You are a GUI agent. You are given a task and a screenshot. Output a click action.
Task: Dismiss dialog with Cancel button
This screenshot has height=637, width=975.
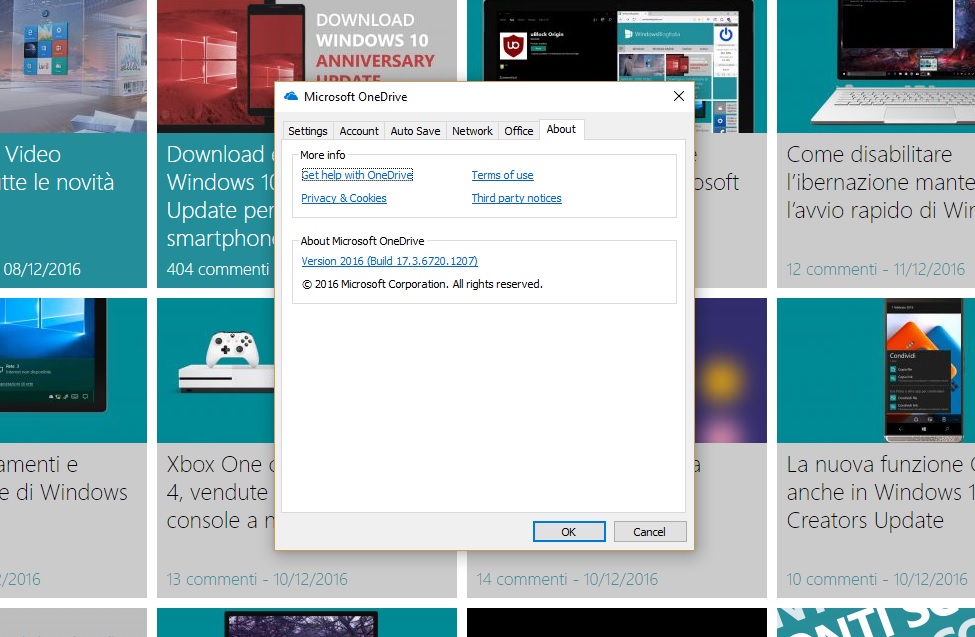coord(650,532)
